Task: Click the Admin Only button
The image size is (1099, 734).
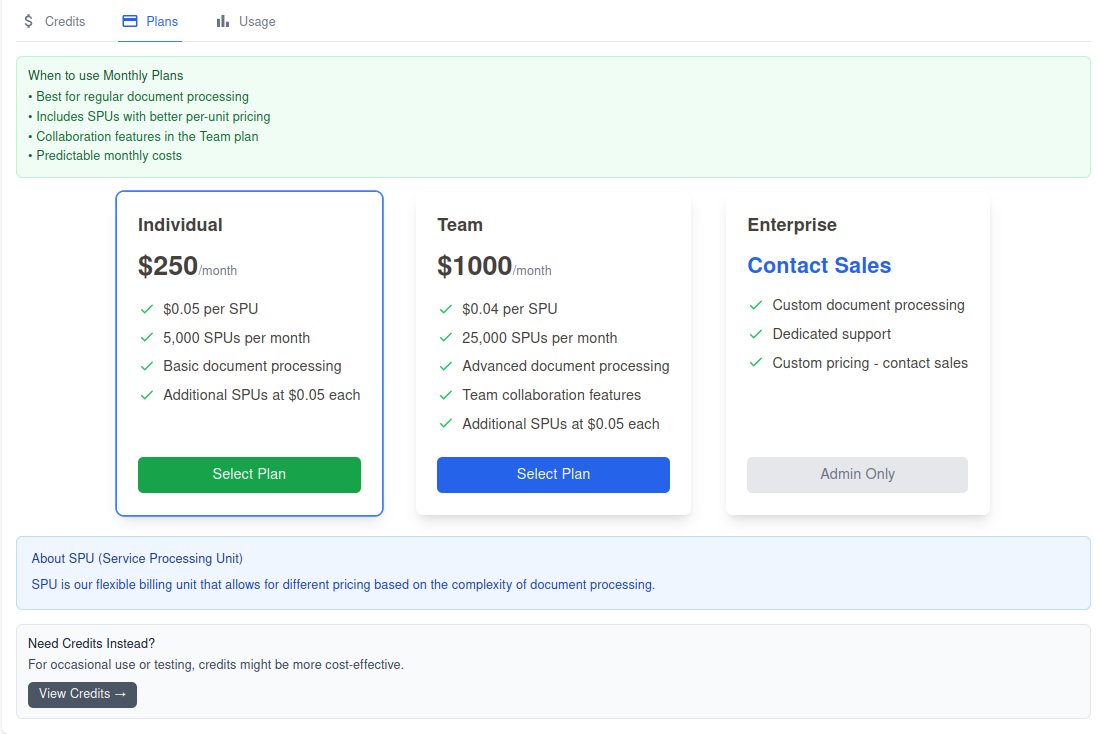Action: click(x=857, y=475)
